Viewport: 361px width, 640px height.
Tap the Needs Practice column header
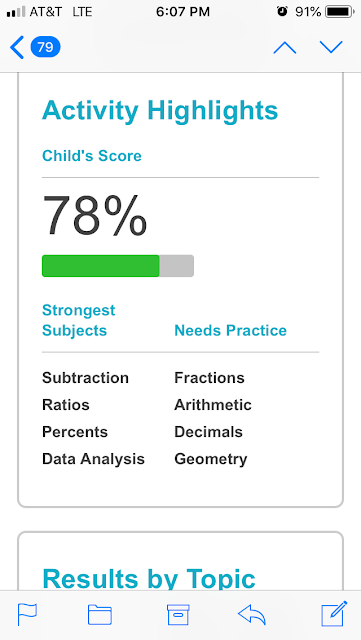pos(230,330)
